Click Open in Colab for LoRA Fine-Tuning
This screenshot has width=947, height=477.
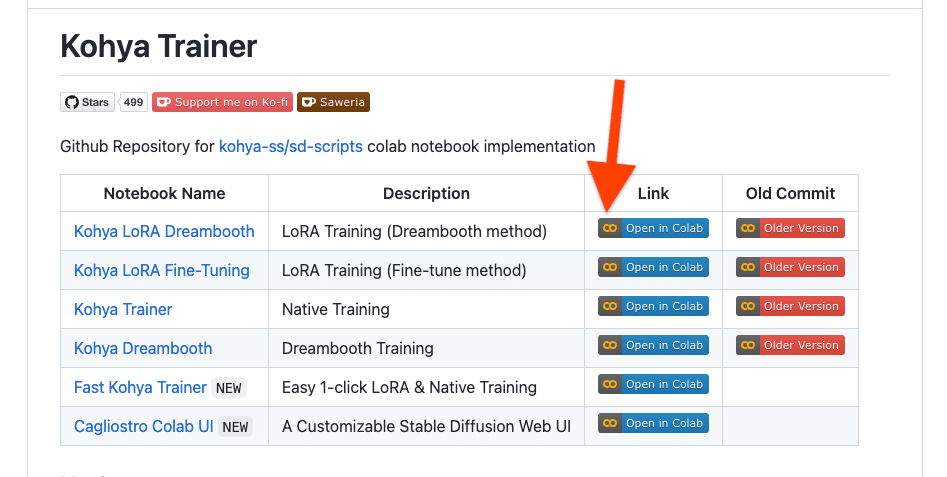653,267
